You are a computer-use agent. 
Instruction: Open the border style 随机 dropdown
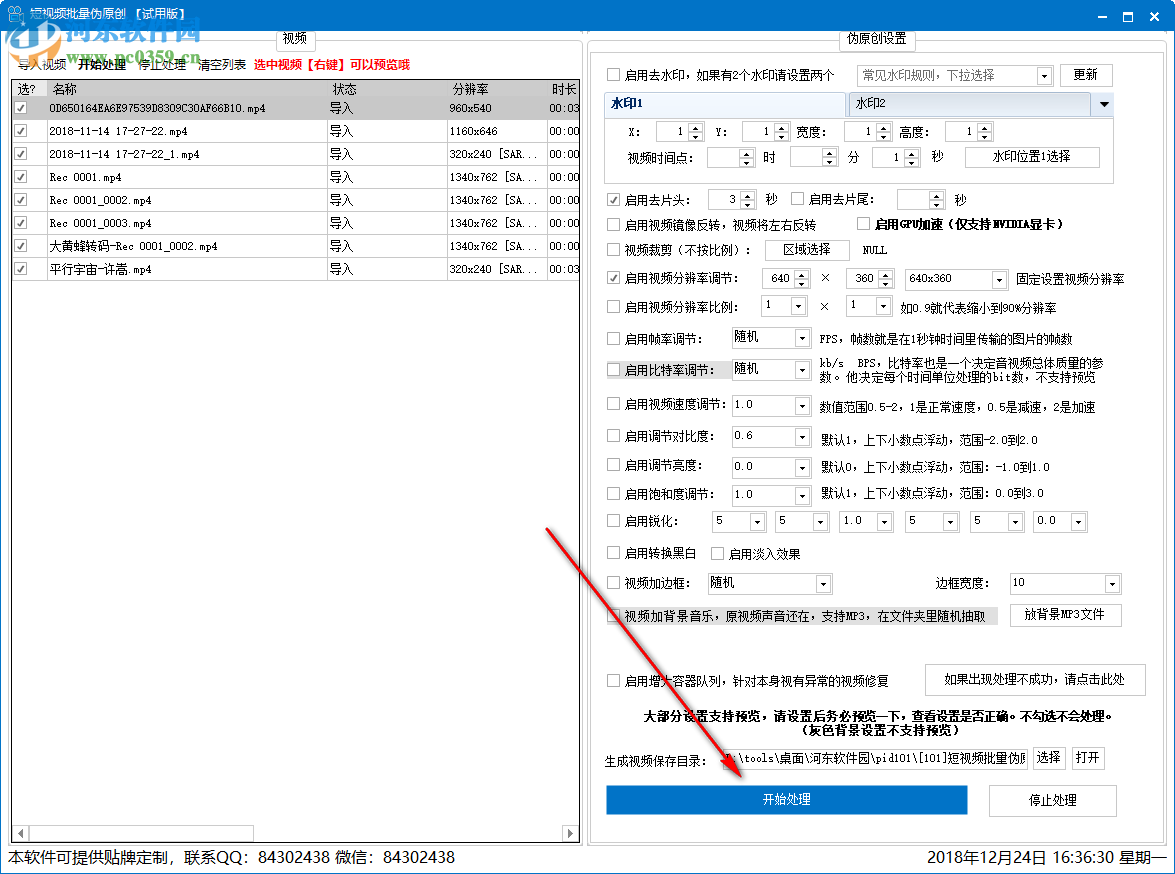(x=823, y=584)
